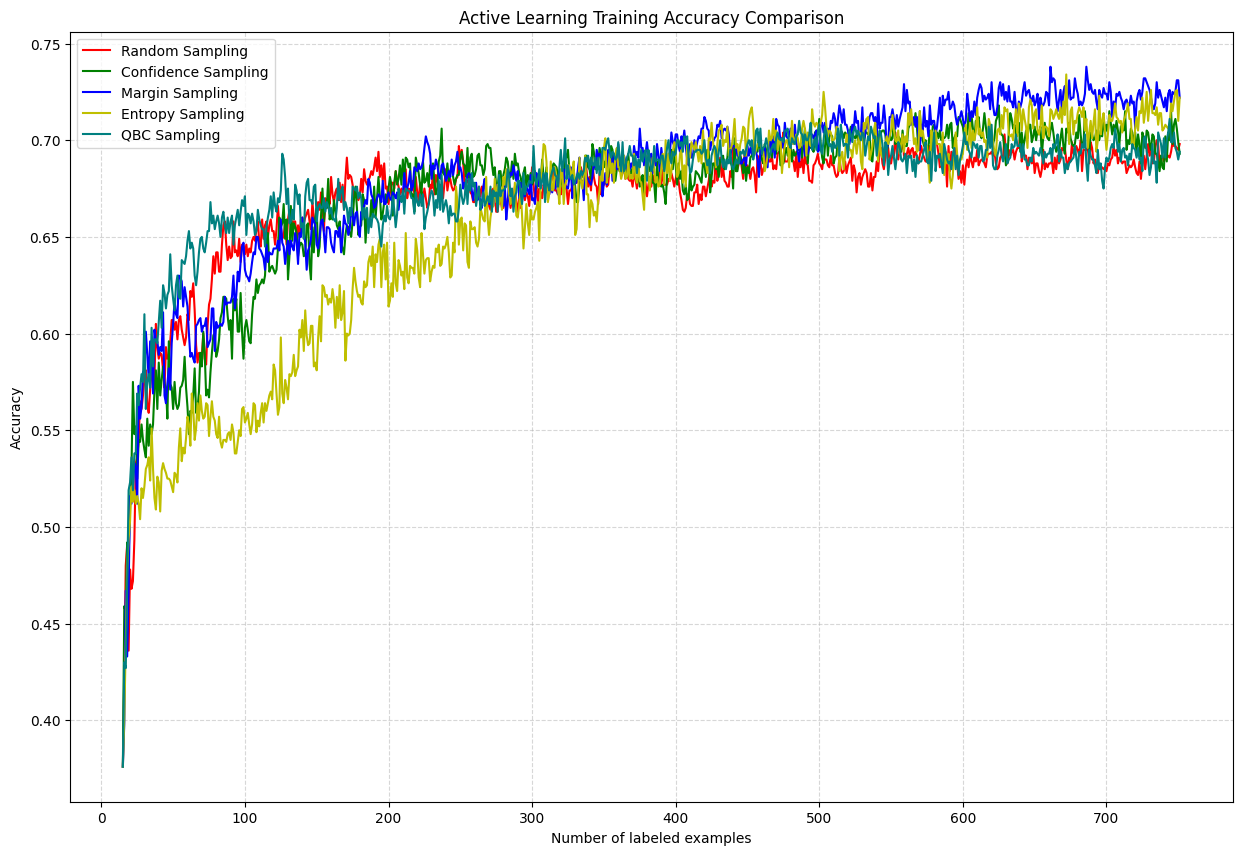Click the x-axis tick label 400
The height and width of the screenshot is (855, 1242).
coord(676,817)
